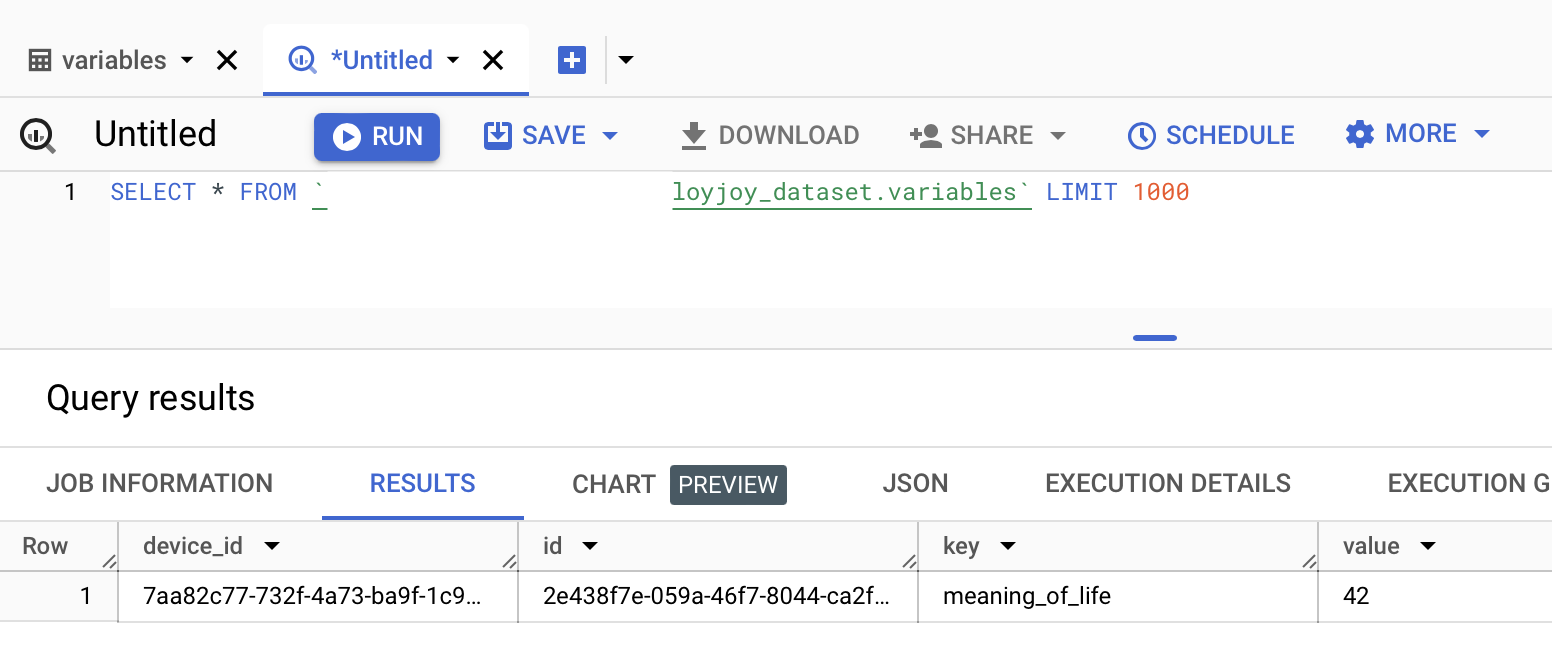
Task: Expand the variables tab dropdown arrow
Action: (x=187, y=61)
